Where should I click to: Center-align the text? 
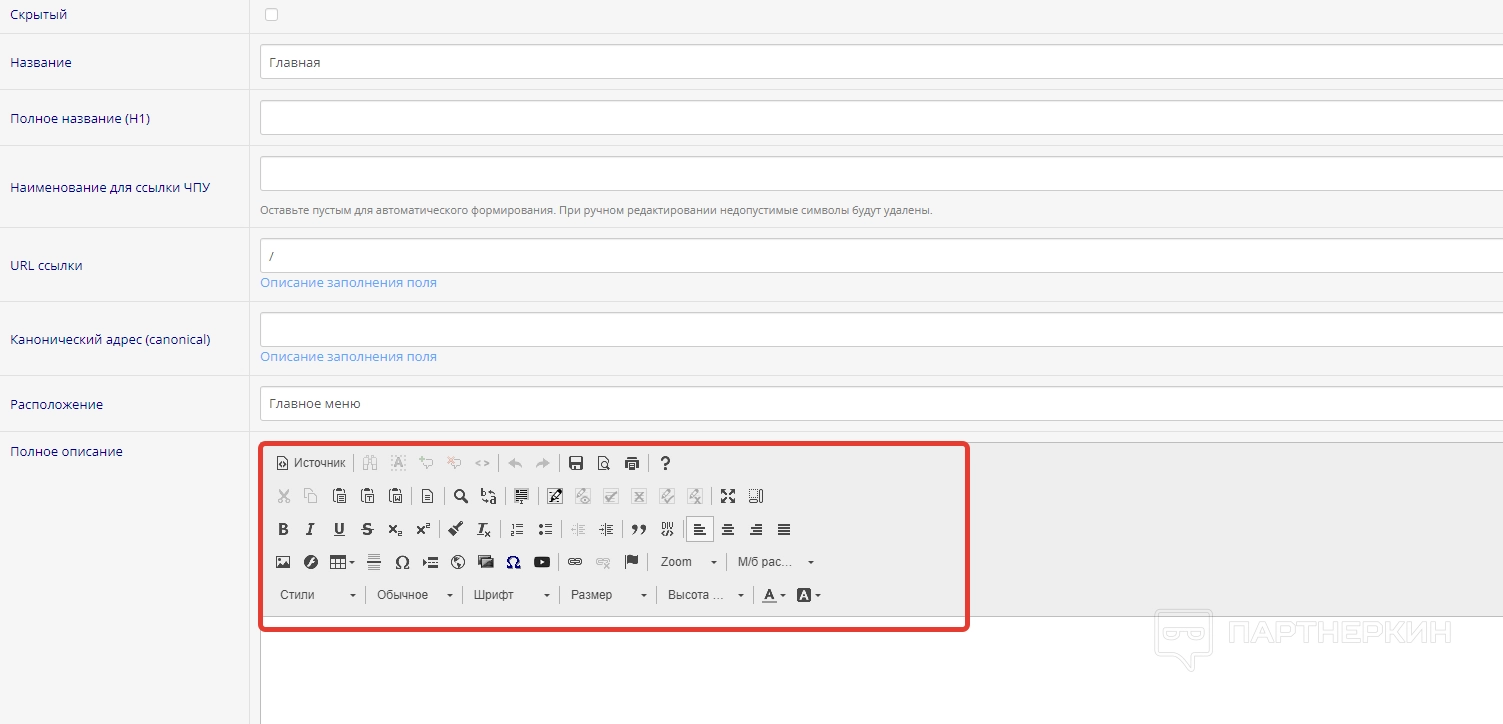click(x=728, y=529)
